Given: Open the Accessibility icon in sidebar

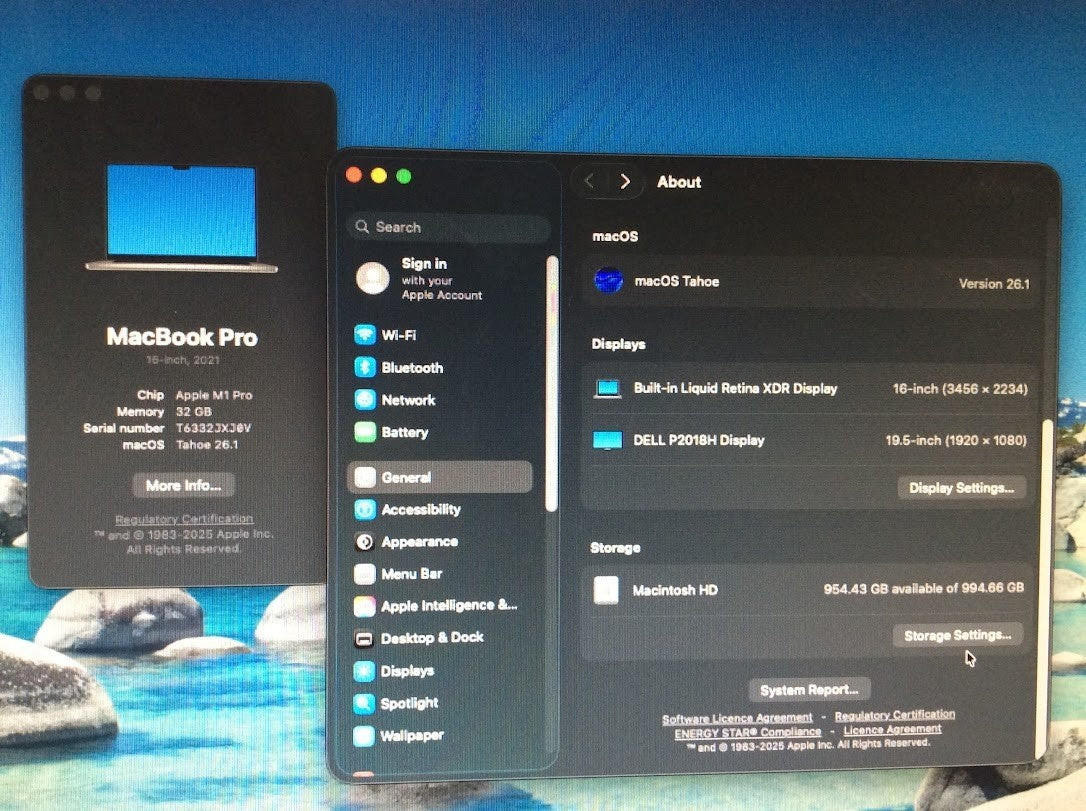Looking at the screenshot, I should pyautogui.click(x=365, y=510).
